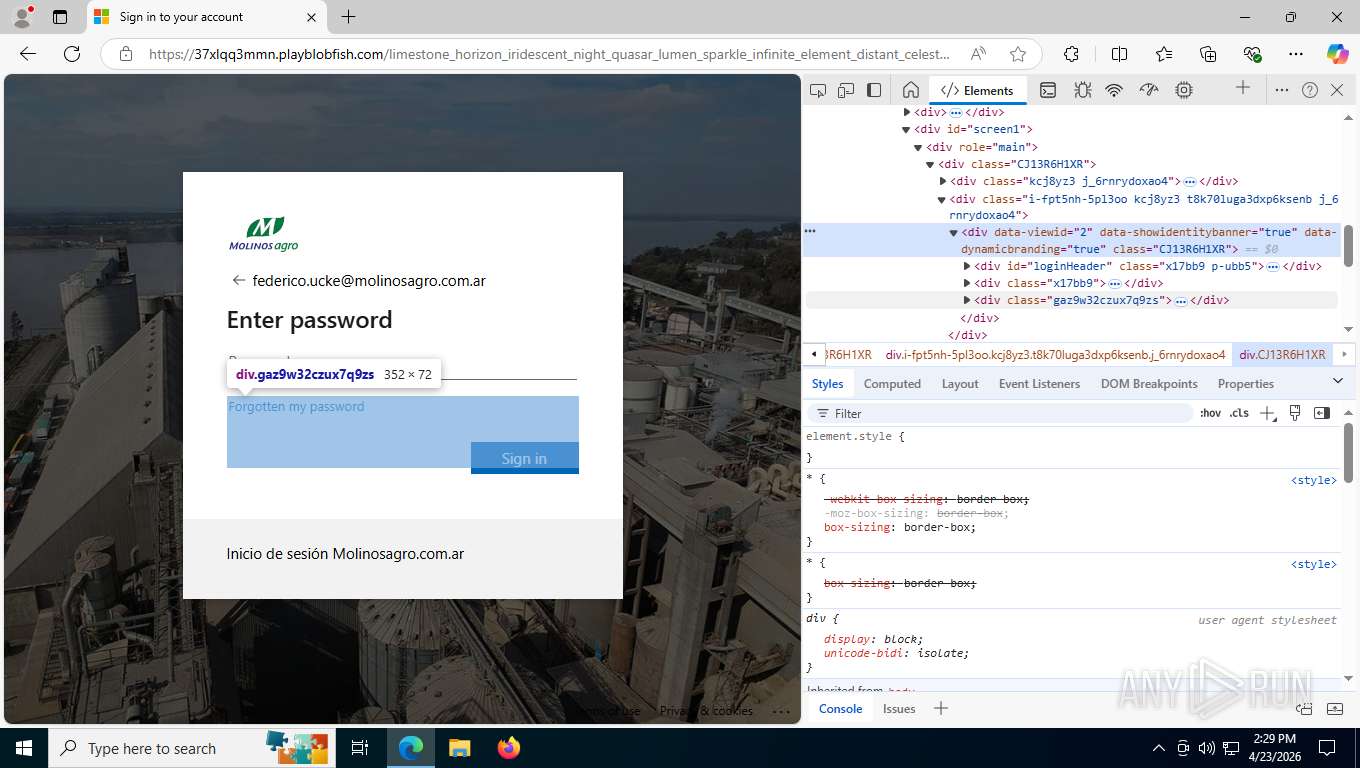Open the DOM Breakpoints tab
Screen dimensions: 1360x768
pyautogui.click(x=1149, y=384)
